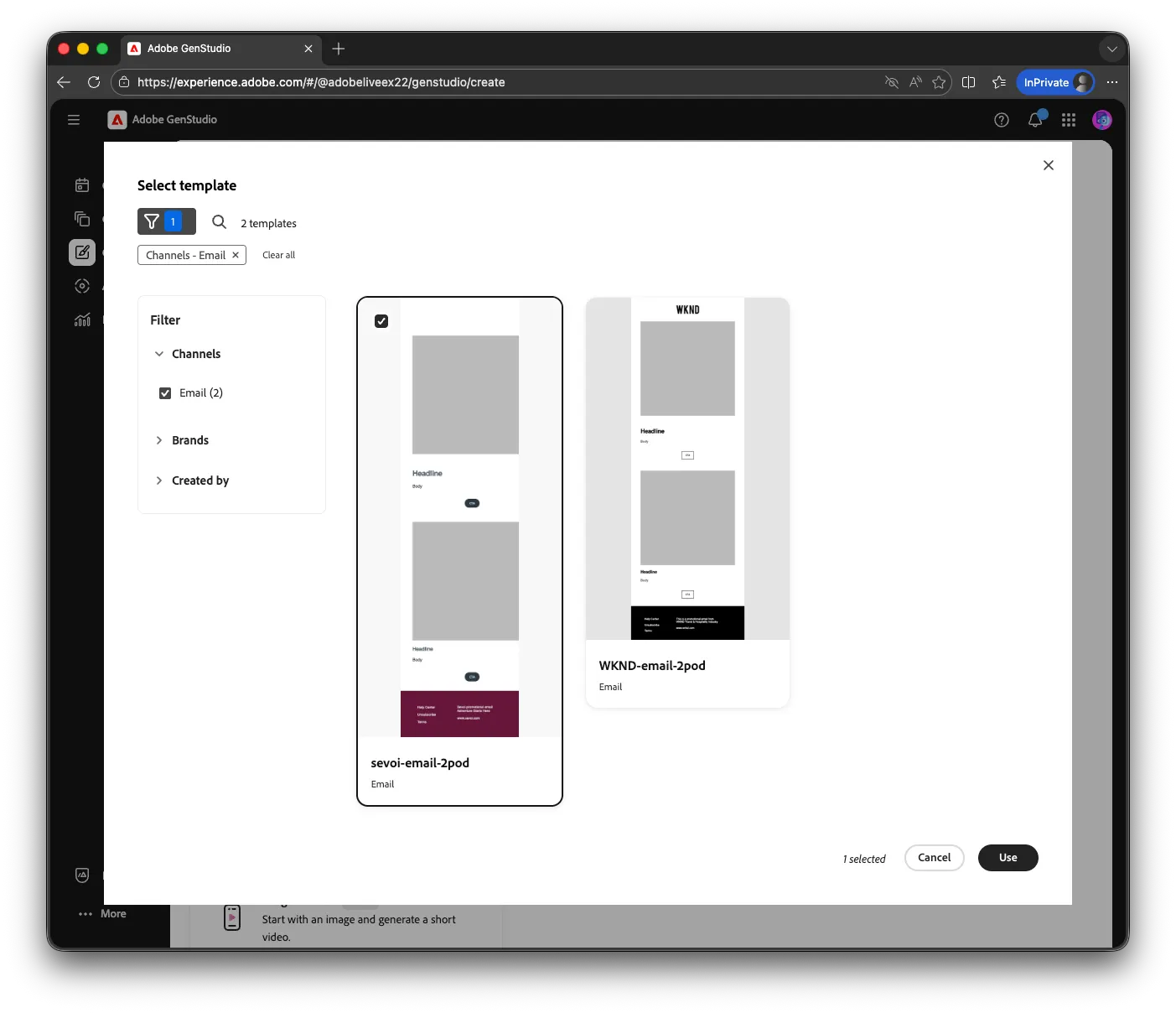This screenshot has width=1176, height=1013.
Task: Open a new browser tab
Action: pos(339,49)
